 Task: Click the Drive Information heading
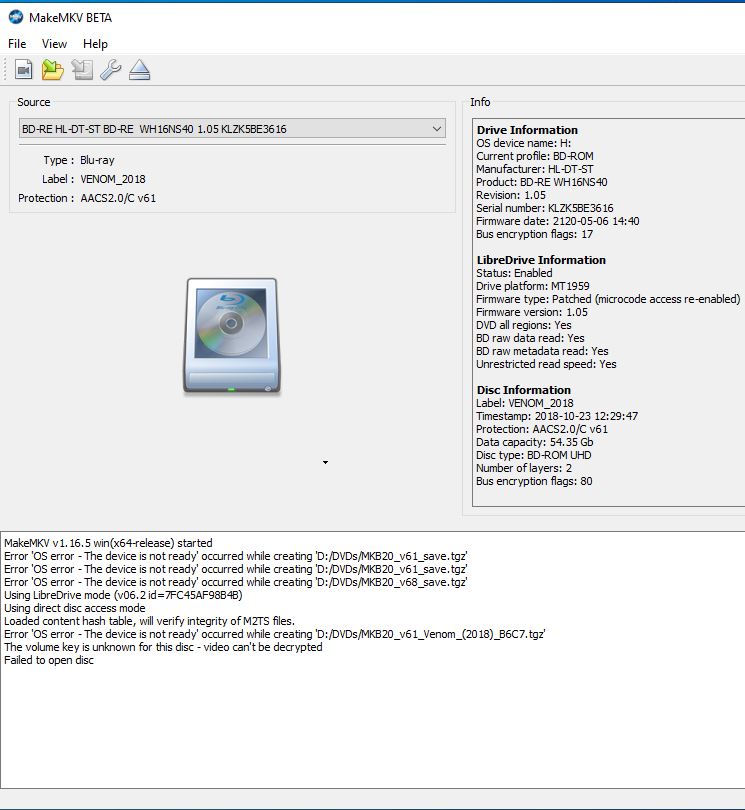click(527, 130)
